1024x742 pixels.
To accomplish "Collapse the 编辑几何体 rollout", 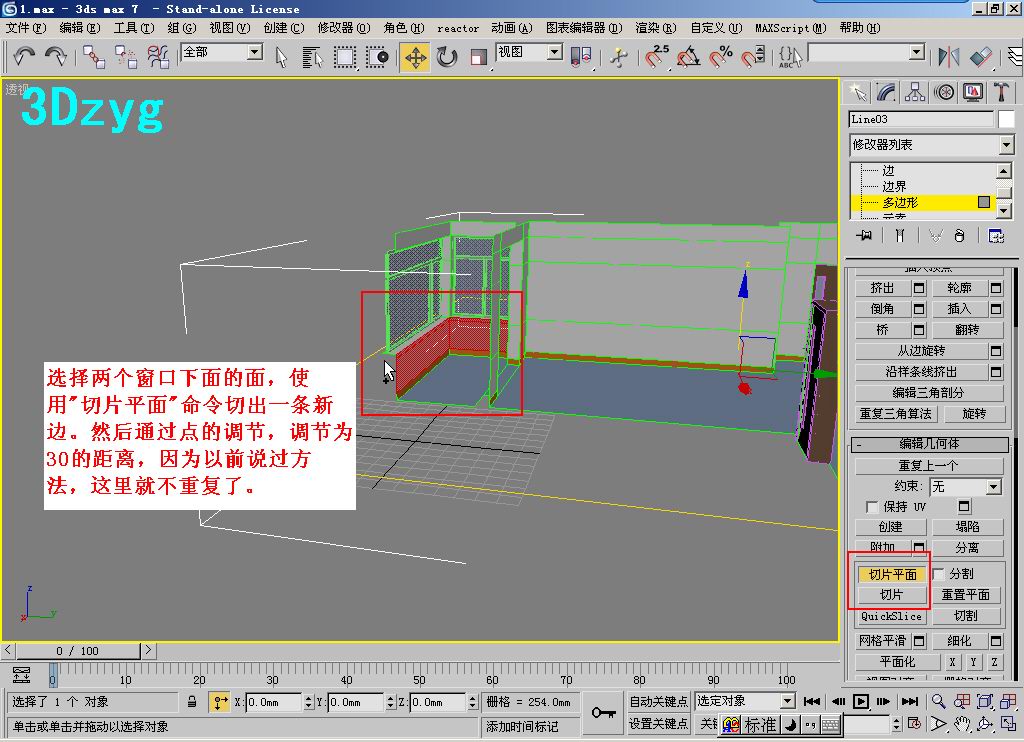I will (929, 444).
